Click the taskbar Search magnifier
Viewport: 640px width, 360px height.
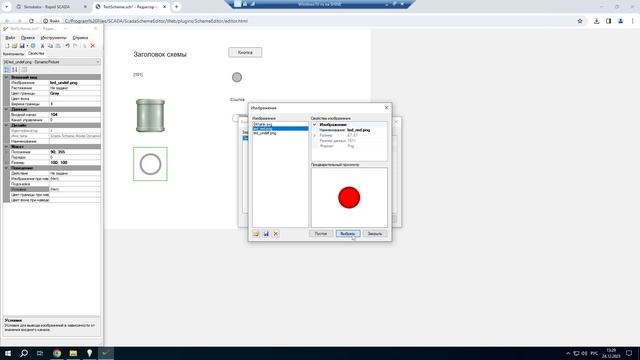coord(24,353)
